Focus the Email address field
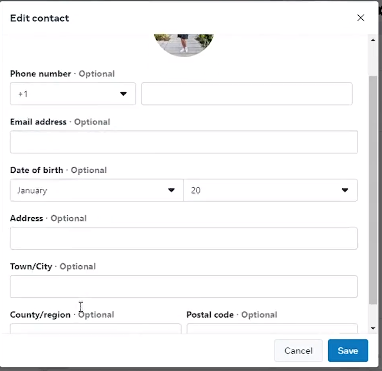 point(184,142)
